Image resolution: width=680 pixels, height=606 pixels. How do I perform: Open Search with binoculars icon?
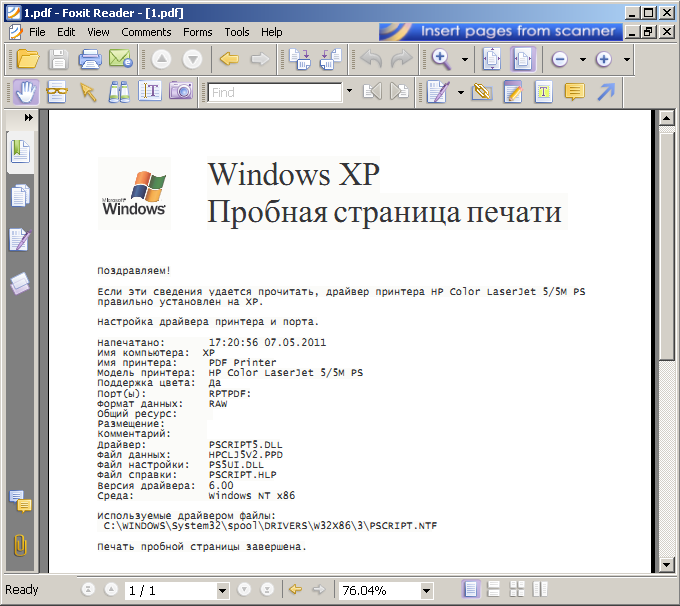click(x=119, y=92)
